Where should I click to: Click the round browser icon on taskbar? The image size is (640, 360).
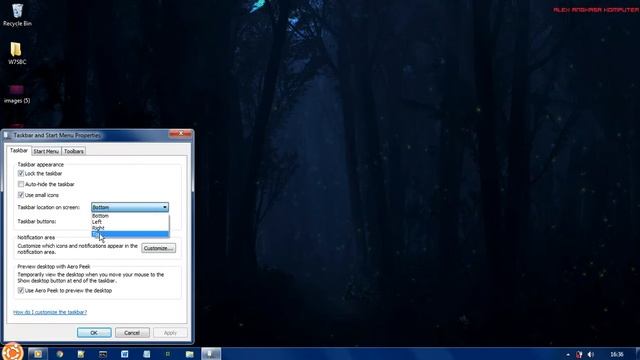pos(60,354)
